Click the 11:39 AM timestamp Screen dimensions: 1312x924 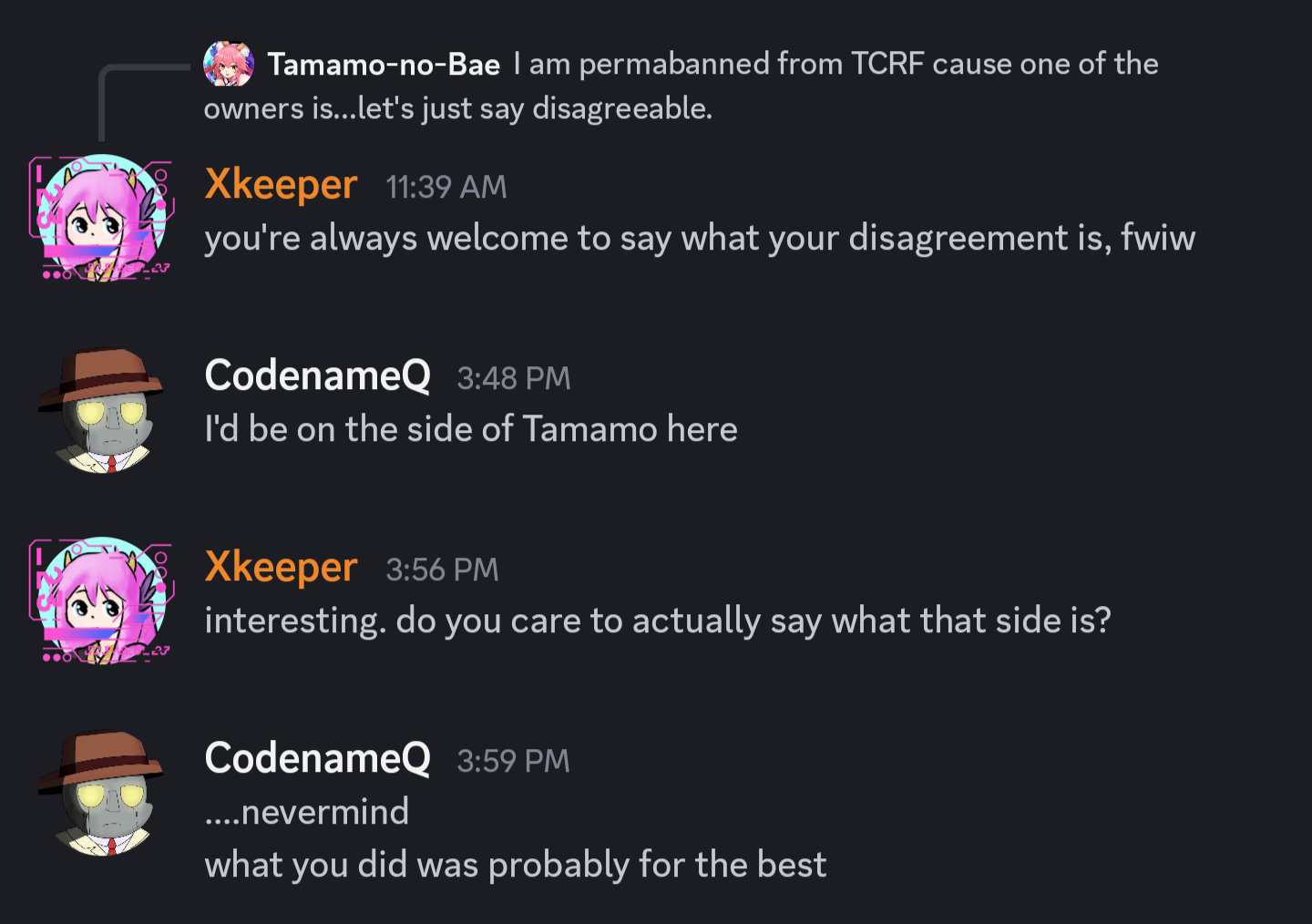446,188
